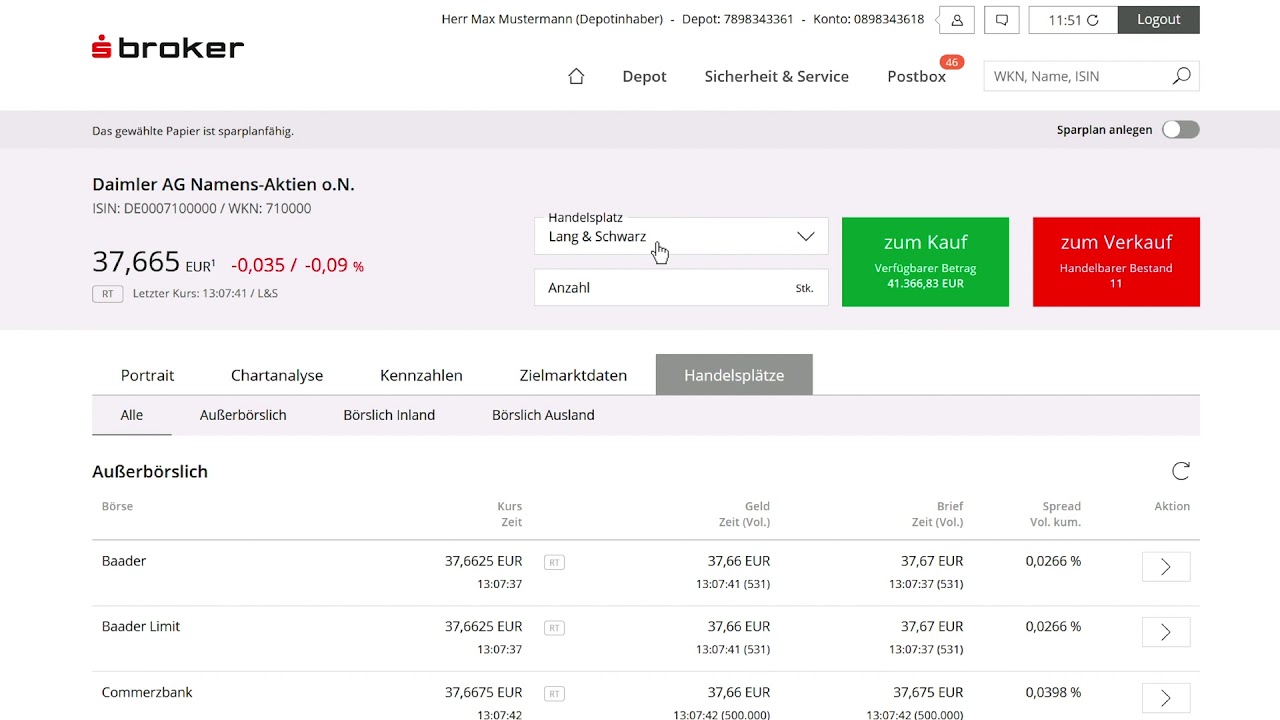Switch to the Kennzahlen tab

pyautogui.click(x=421, y=375)
